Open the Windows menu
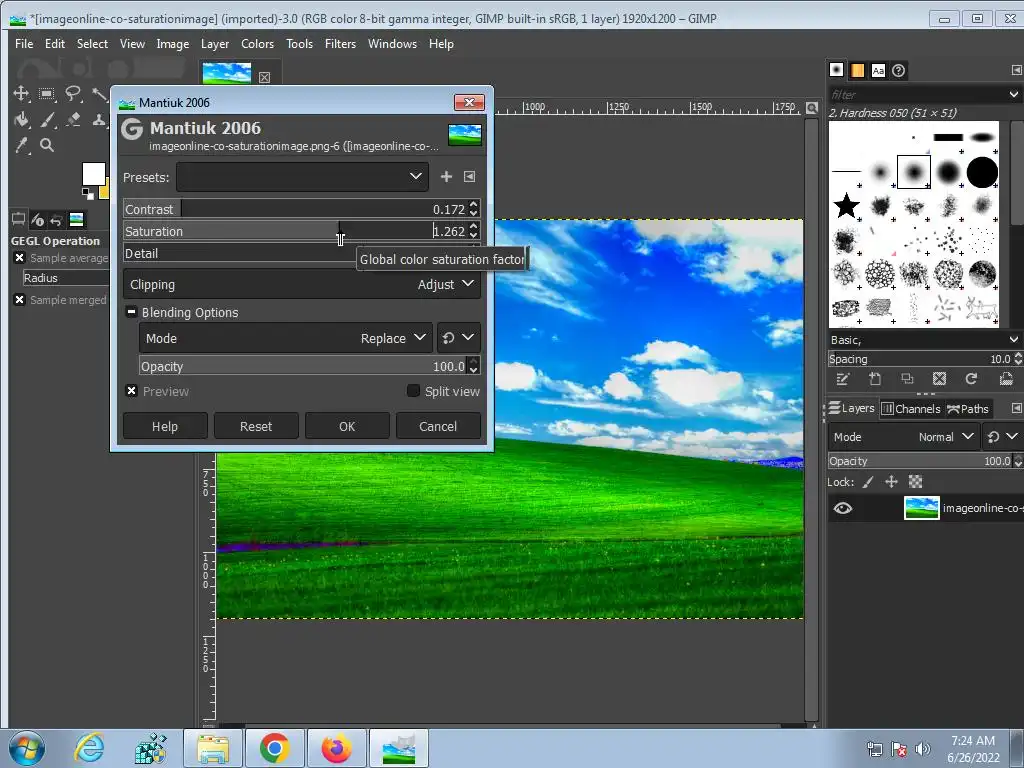 tap(392, 44)
